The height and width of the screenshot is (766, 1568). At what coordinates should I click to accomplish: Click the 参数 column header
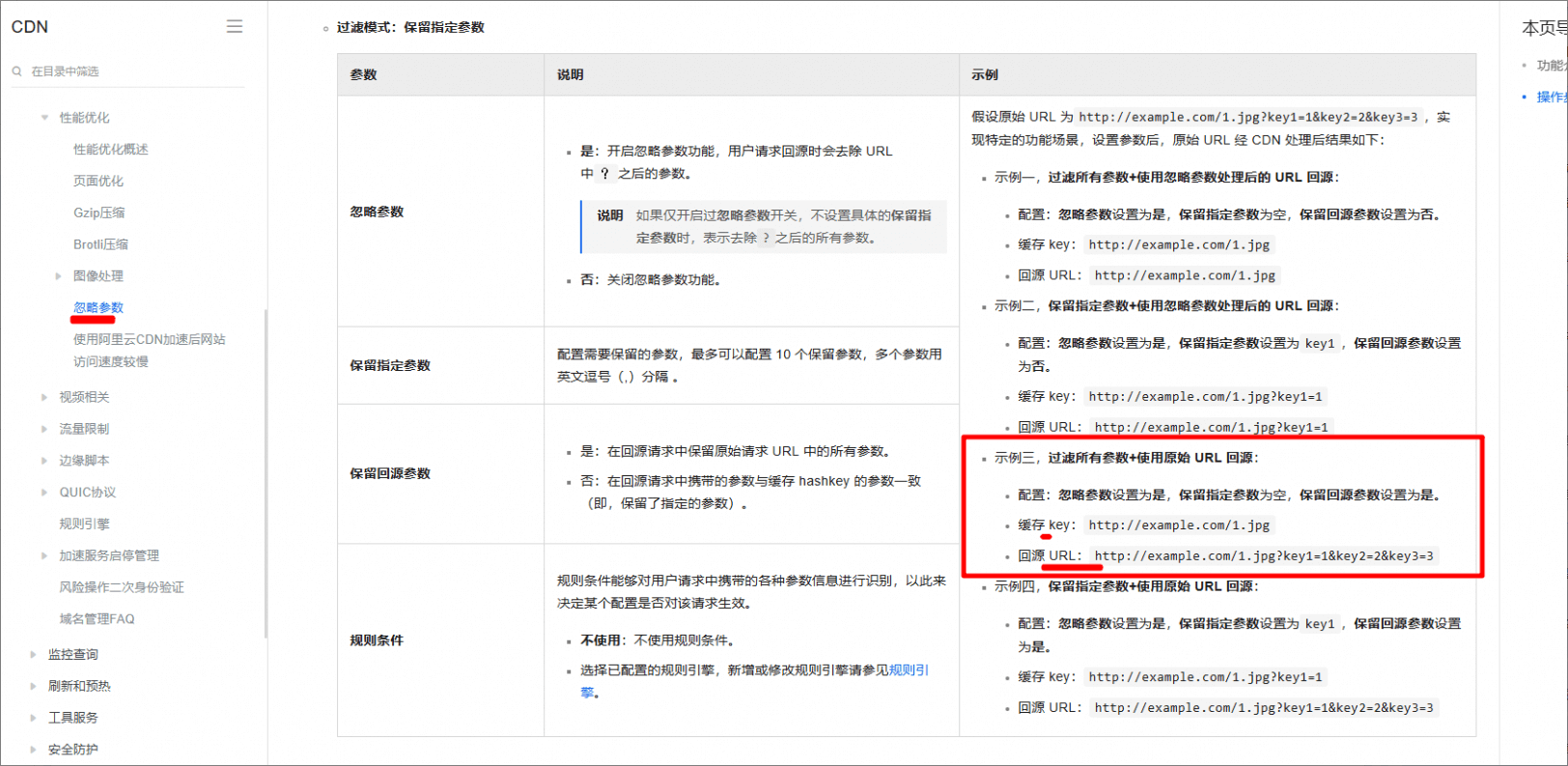pos(363,74)
